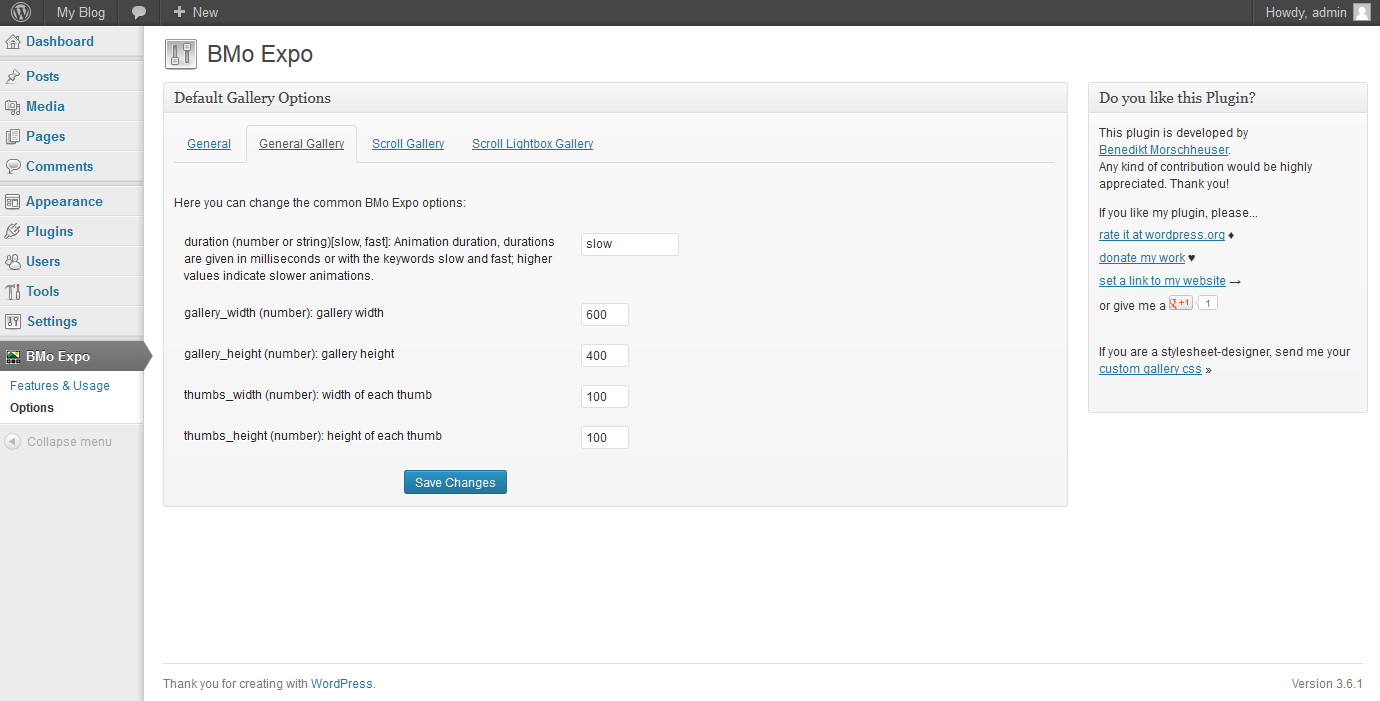1380x701 pixels.
Task: Click the gallery_height input field
Action: coord(605,355)
